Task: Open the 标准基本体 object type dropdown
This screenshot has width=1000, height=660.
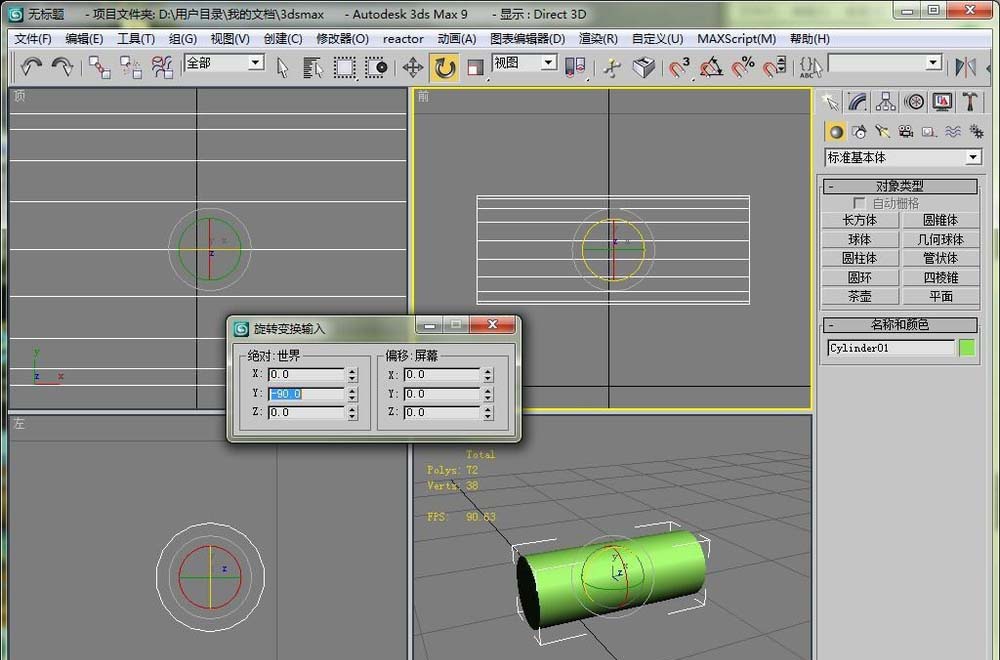Action: [903, 157]
